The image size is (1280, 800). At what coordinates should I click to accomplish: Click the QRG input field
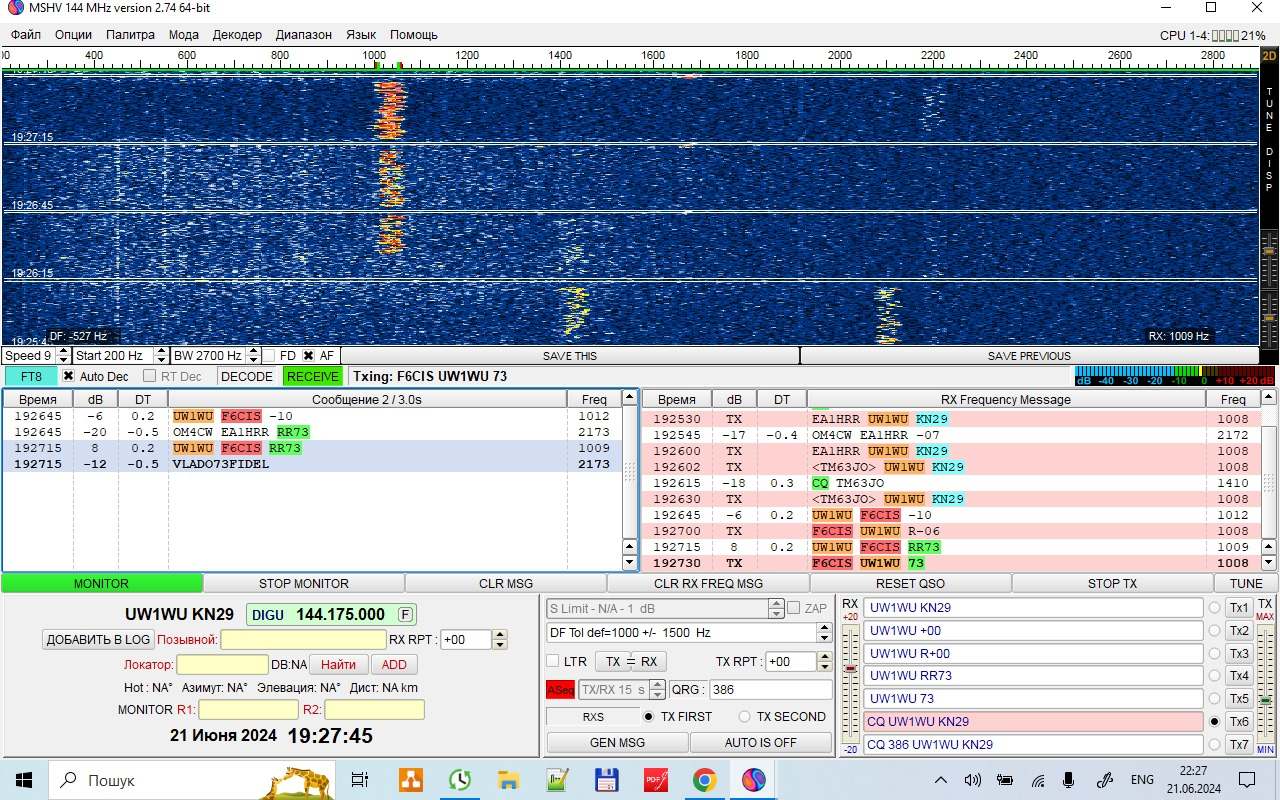coord(771,689)
